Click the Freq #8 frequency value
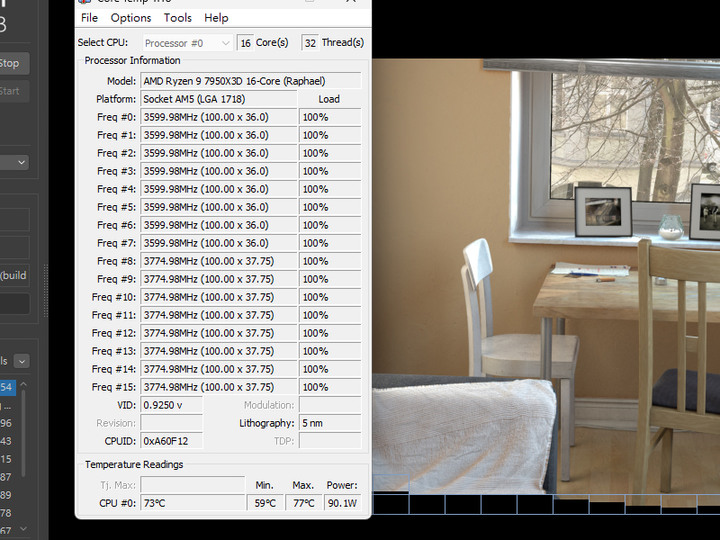 click(x=219, y=261)
